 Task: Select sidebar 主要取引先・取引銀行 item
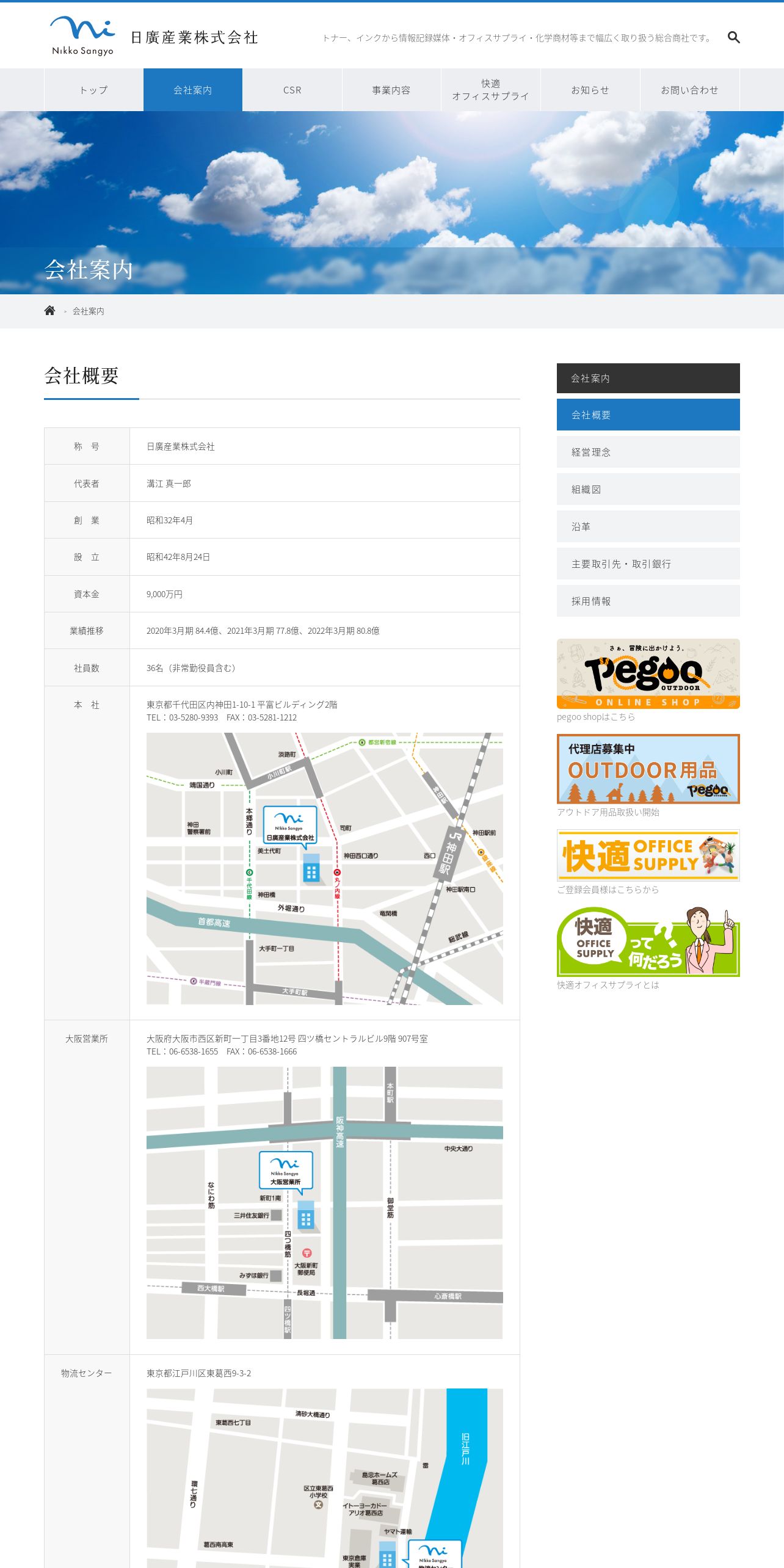(x=648, y=564)
